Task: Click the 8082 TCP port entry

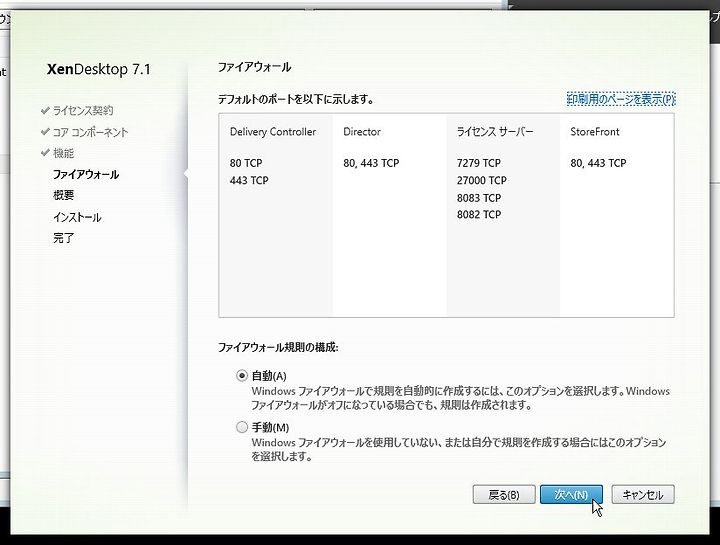Action: (478, 214)
